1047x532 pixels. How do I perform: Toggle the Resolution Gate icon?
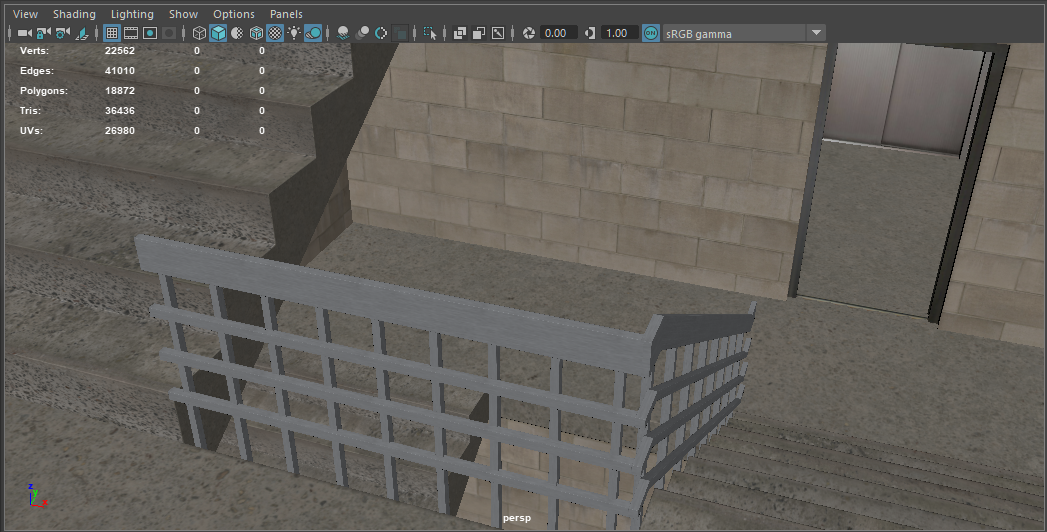[150, 33]
